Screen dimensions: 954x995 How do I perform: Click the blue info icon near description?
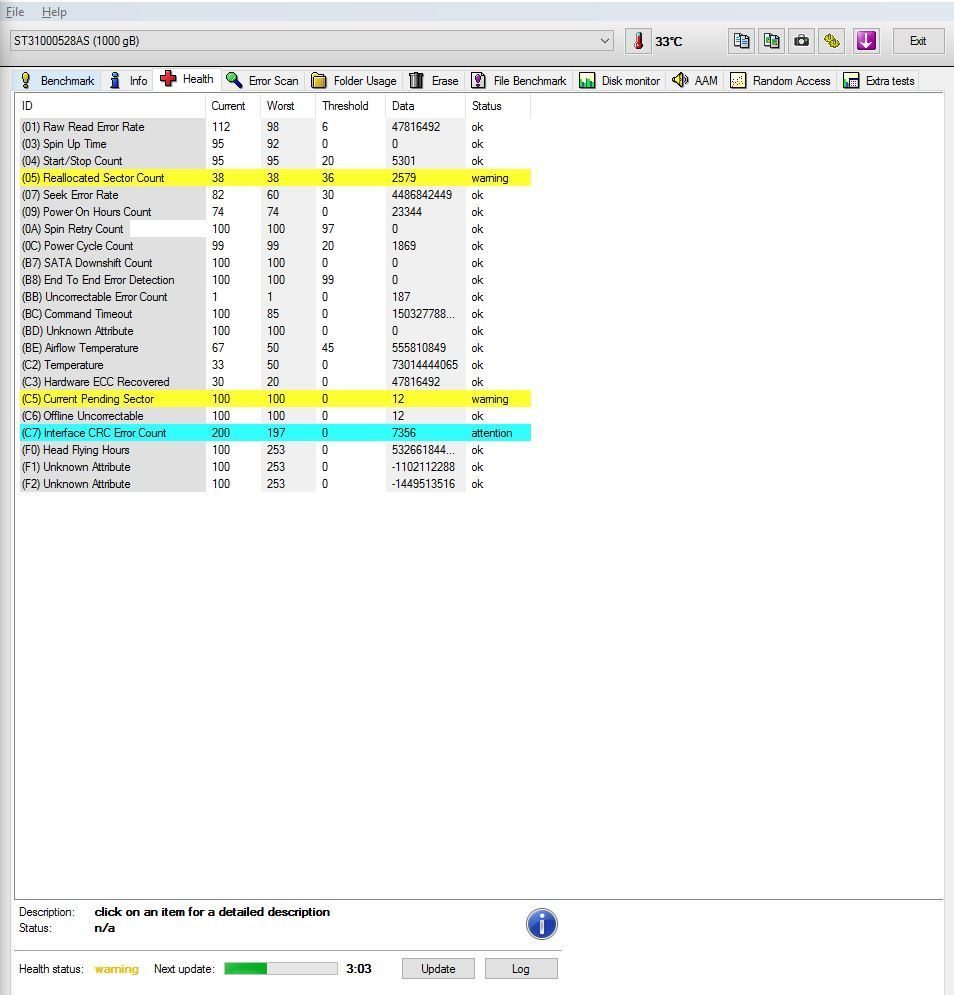[541, 924]
